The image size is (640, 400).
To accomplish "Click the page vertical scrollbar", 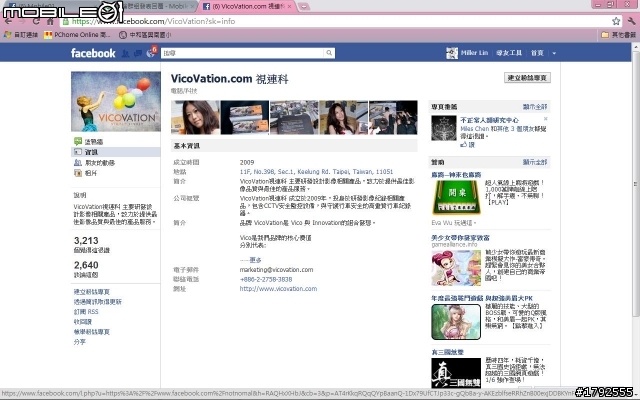I will [636, 184].
